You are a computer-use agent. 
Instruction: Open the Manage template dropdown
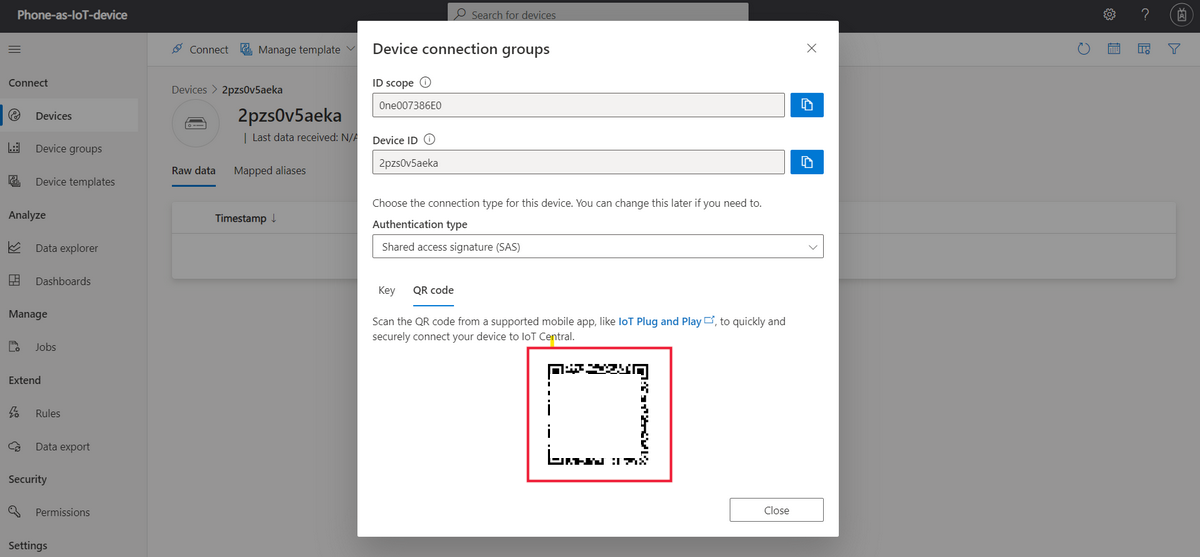pos(299,49)
